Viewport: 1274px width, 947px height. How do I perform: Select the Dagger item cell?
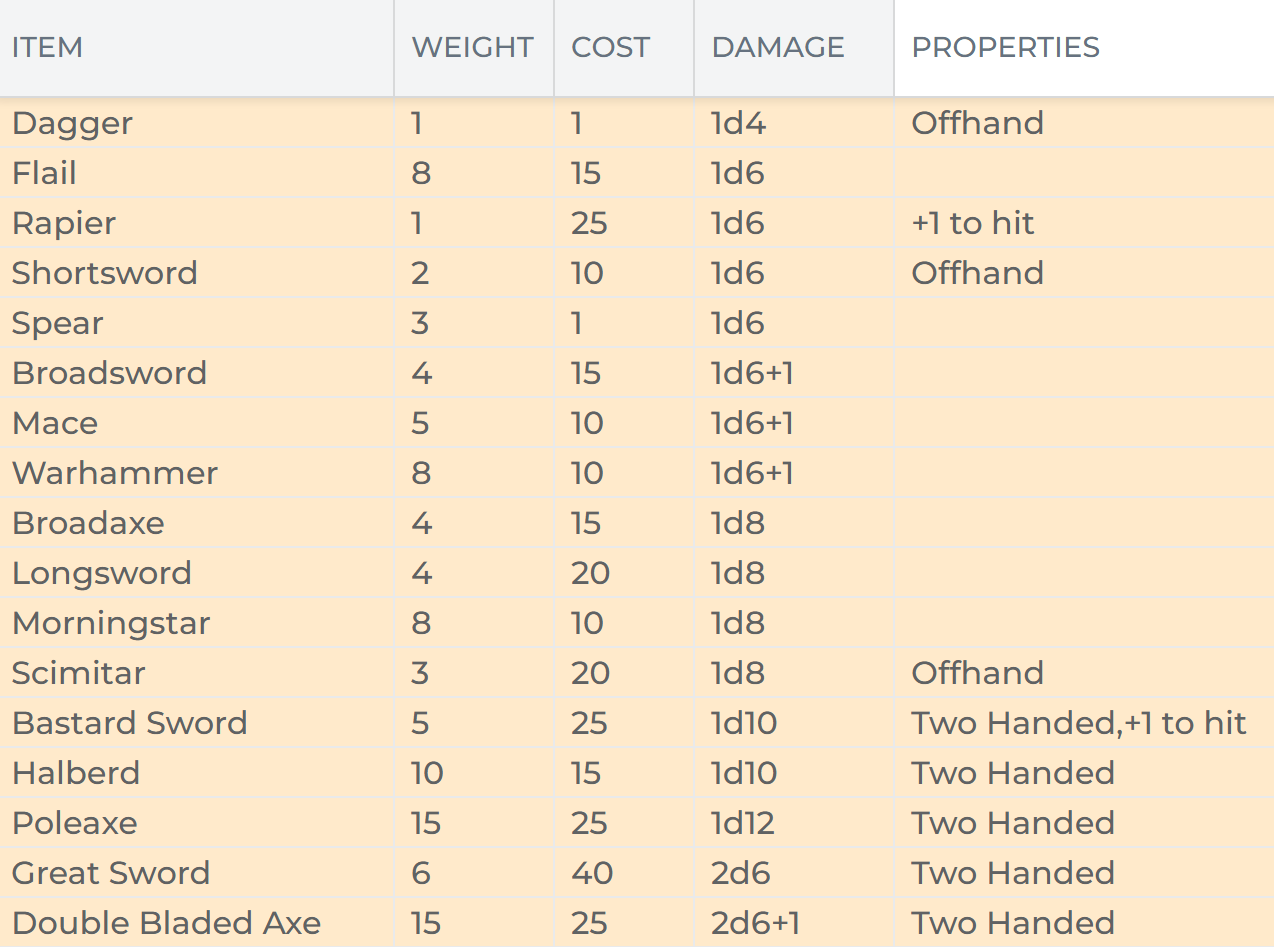pyautogui.click(x=72, y=123)
